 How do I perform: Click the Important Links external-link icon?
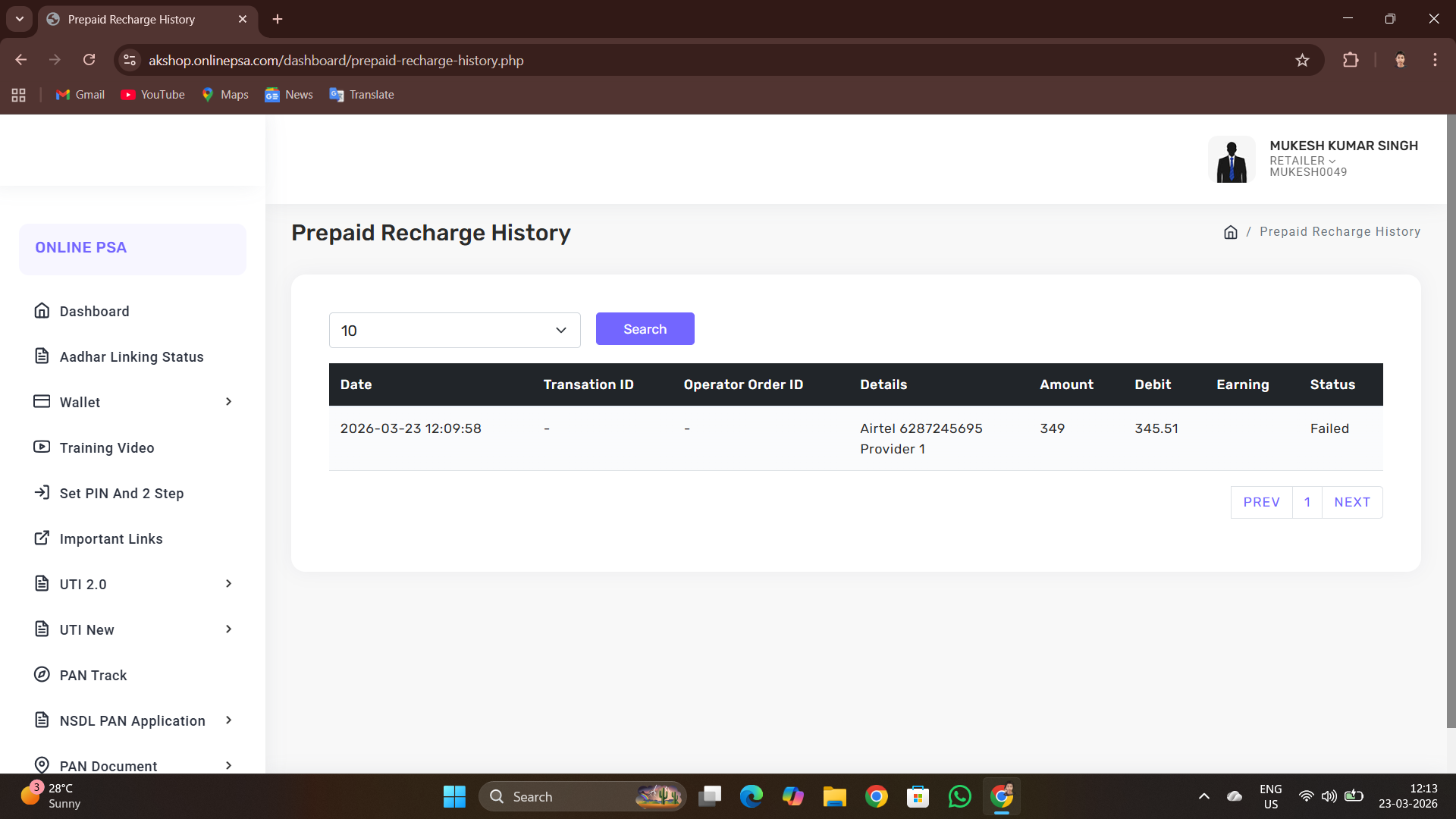(x=42, y=538)
